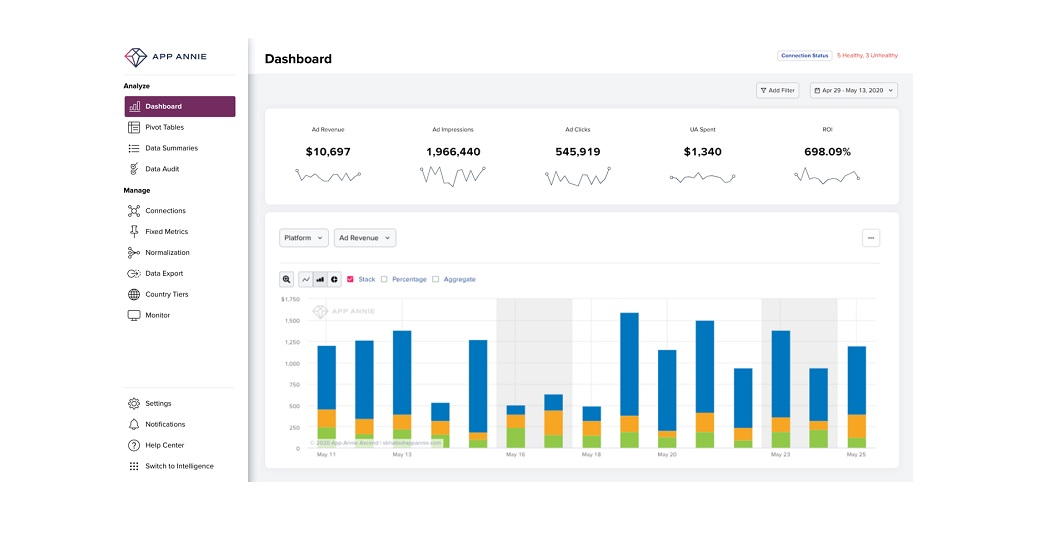Go to Fixed Metrics menu item
The image size is (1037, 554).
tap(166, 232)
